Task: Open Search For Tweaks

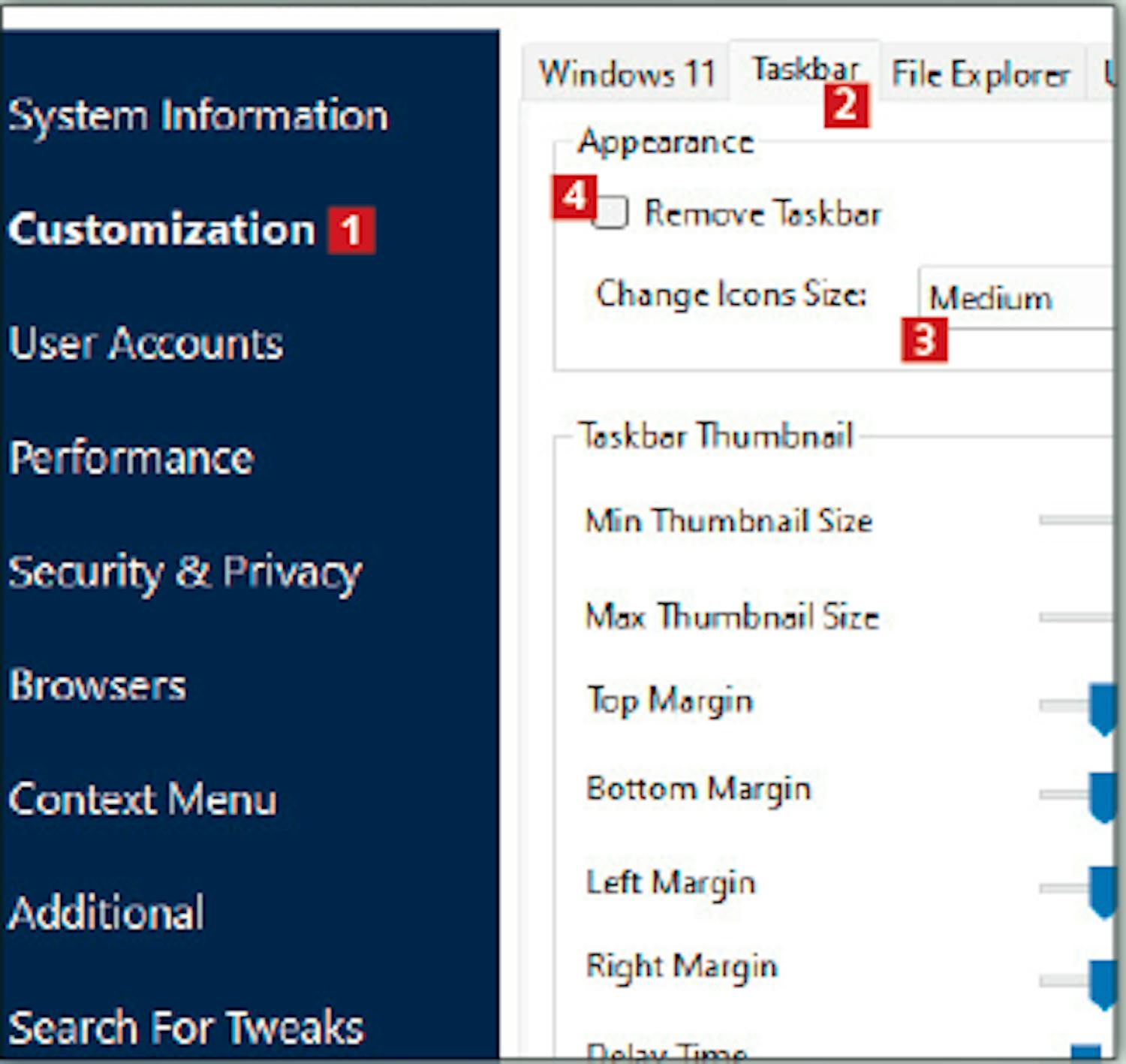Action: [x=186, y=1027]
